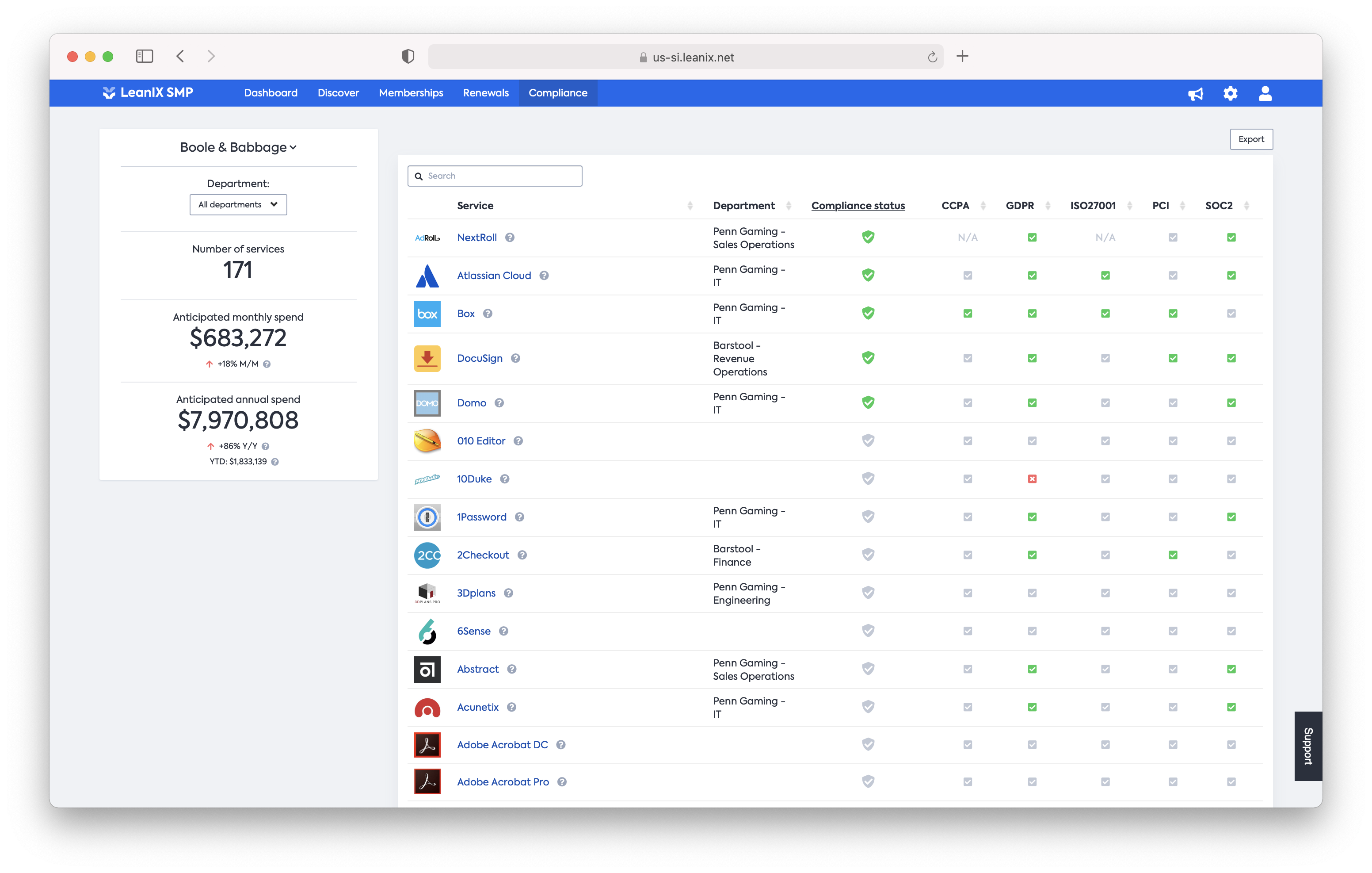This screenshot has width=1372, height=873.
Task: Sort by the Service column arrows
Action: pos(690,206)
